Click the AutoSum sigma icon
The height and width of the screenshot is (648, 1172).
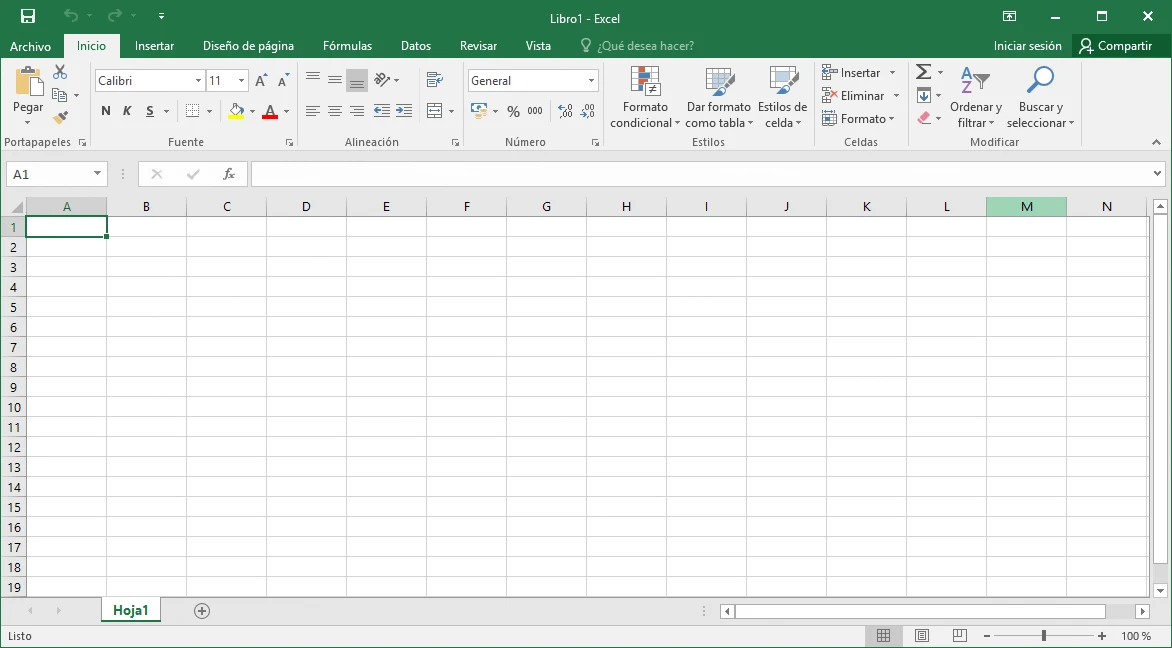tap(924, 72)
